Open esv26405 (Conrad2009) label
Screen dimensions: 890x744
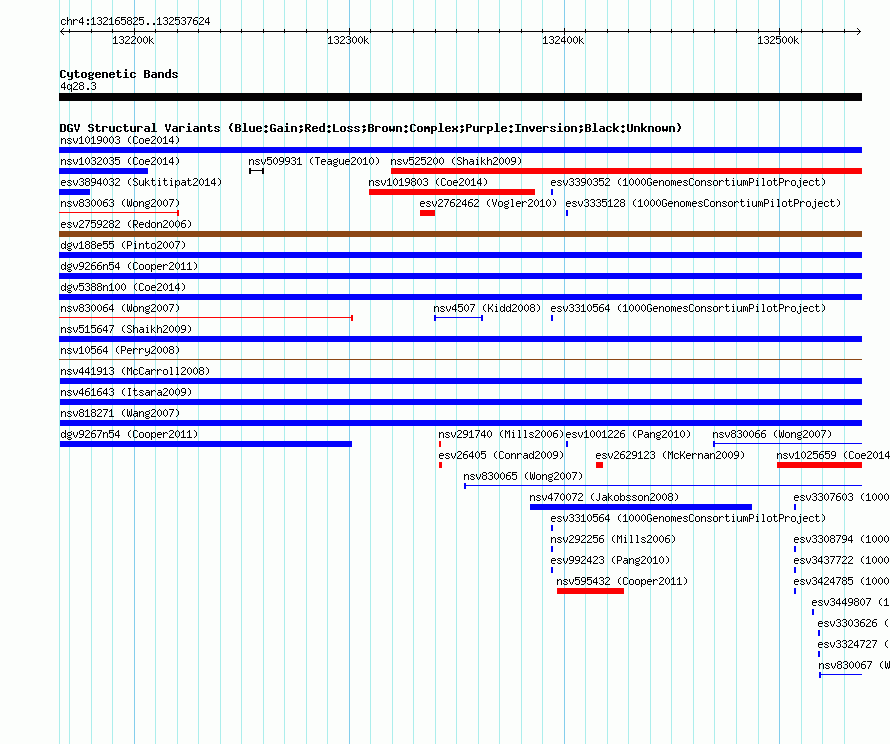(x=501, y=455)
